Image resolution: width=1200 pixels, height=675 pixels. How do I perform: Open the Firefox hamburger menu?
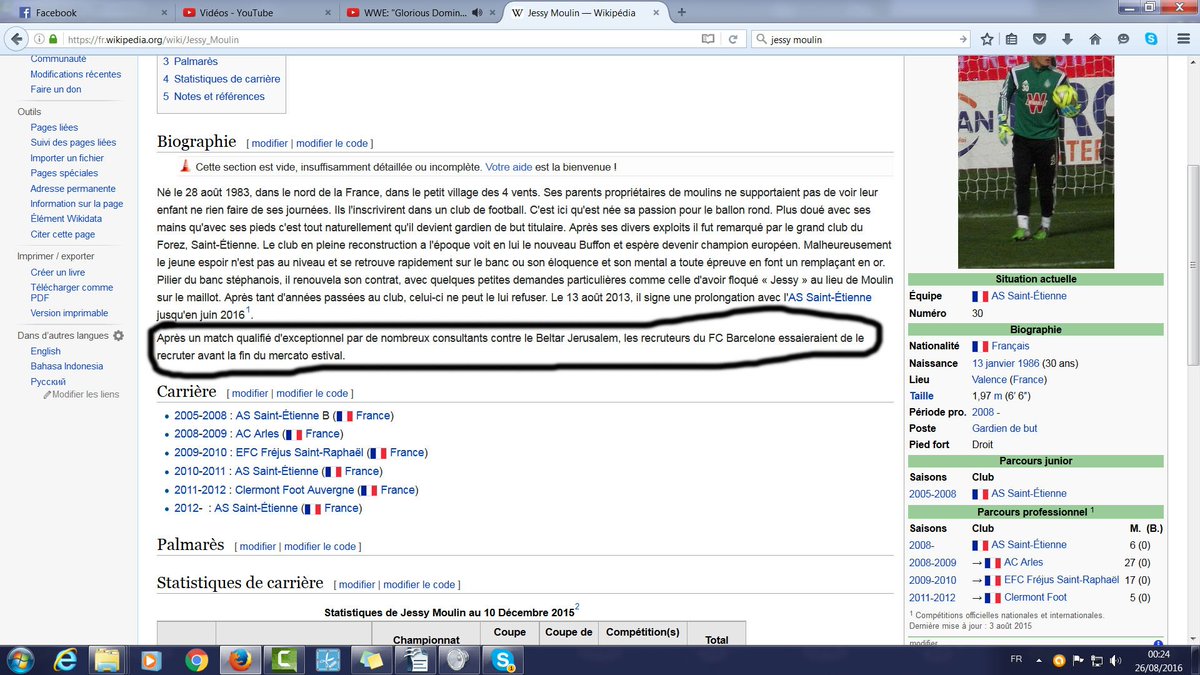1181,39
